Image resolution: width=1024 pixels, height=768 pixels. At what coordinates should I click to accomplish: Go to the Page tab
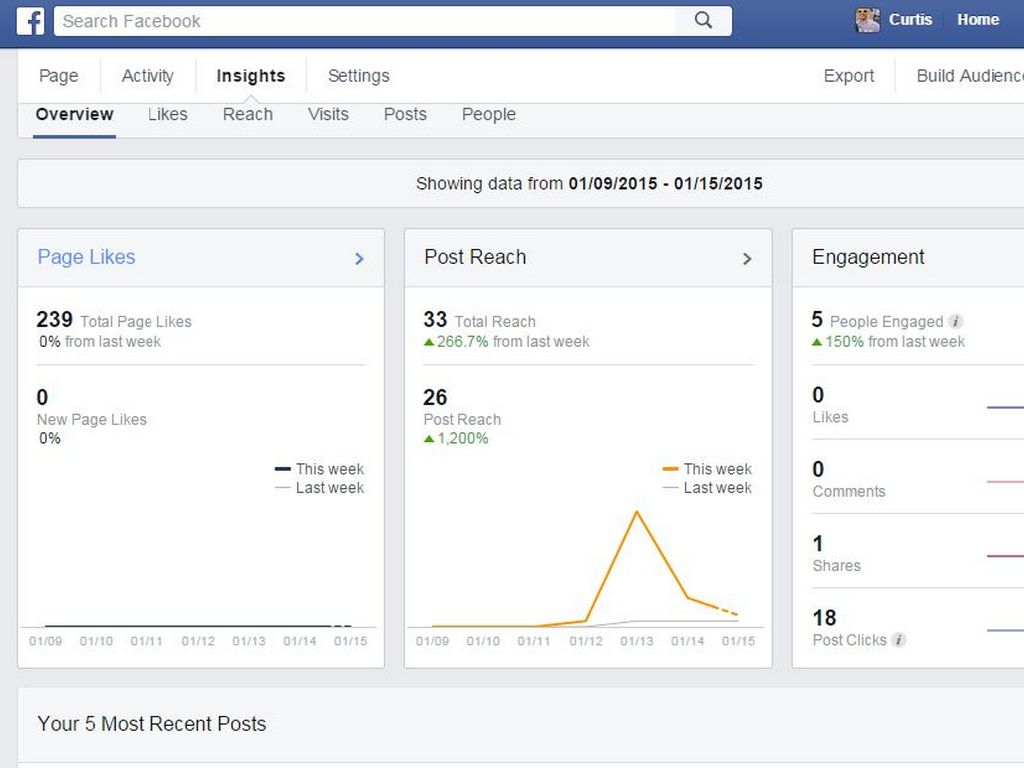tap(58, 76)
